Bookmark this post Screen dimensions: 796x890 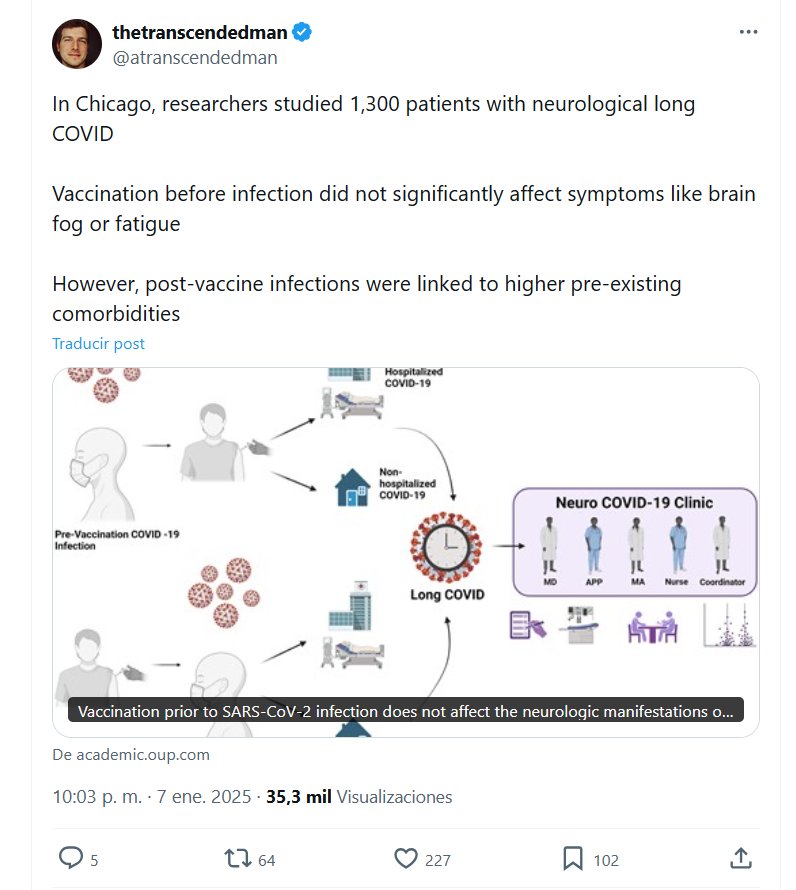[573, 858]
